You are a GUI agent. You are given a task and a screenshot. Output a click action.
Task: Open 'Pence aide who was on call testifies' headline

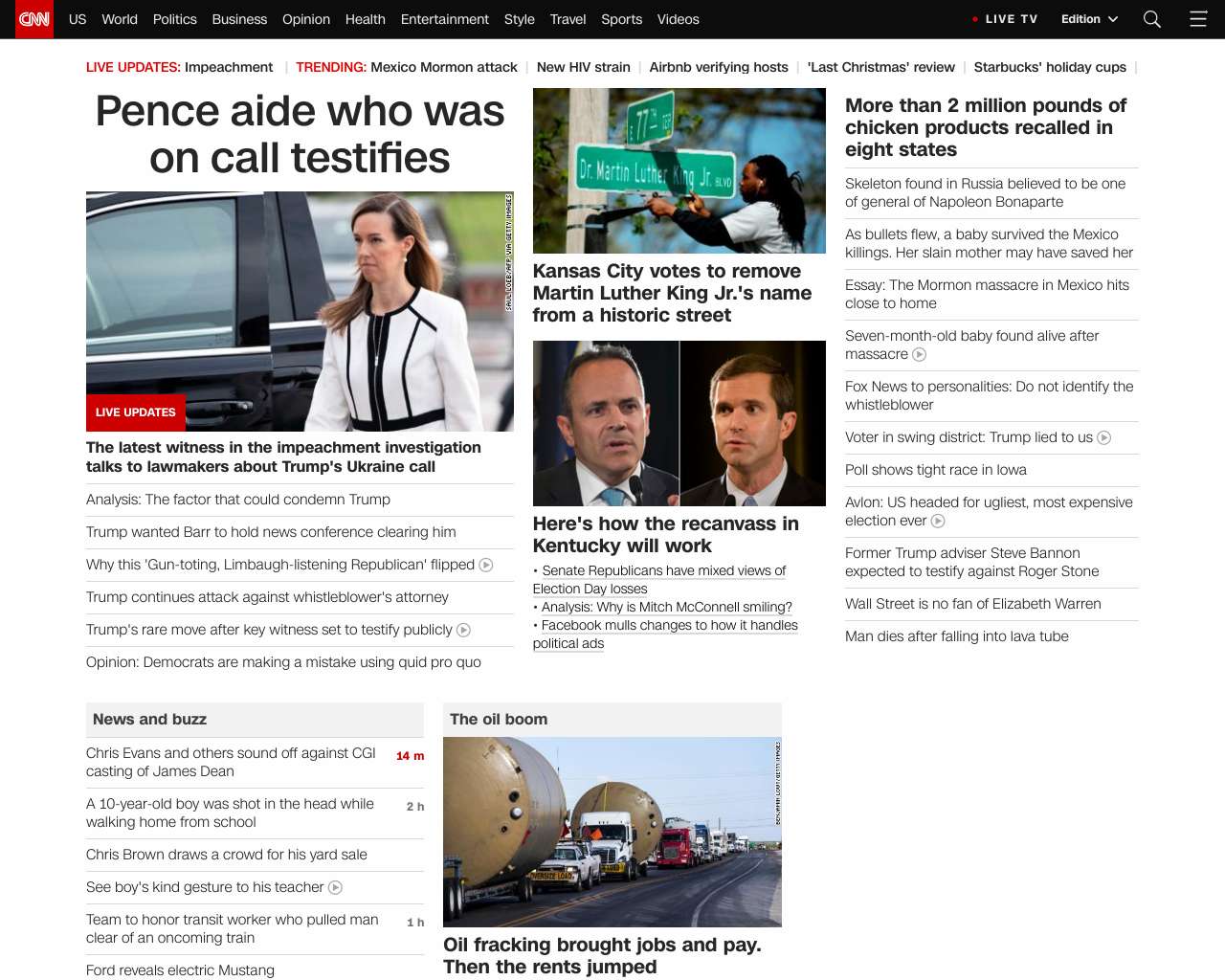300,134
